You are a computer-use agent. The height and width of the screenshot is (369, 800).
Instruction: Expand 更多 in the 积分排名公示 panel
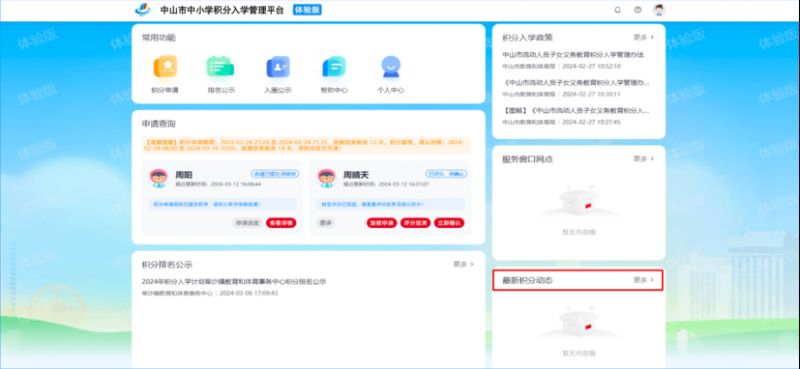tap(464, 264)
